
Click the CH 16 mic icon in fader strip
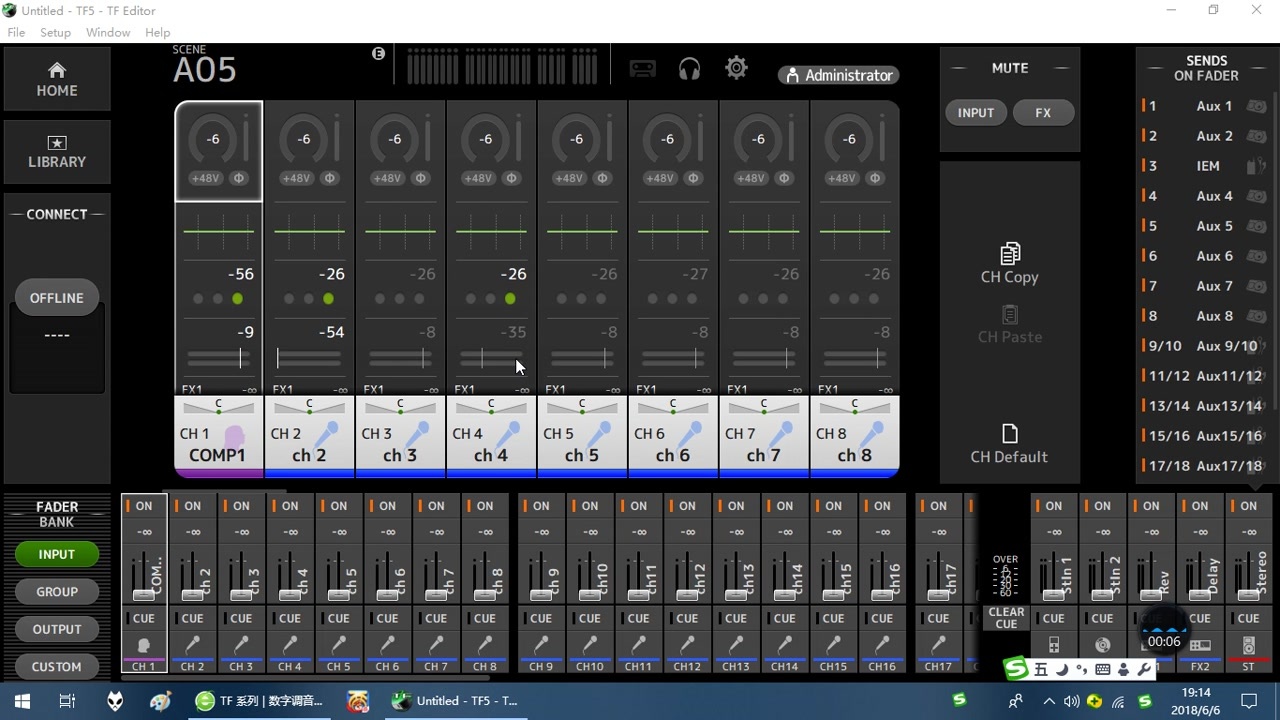pyautogui.click(x=882, y=645)
